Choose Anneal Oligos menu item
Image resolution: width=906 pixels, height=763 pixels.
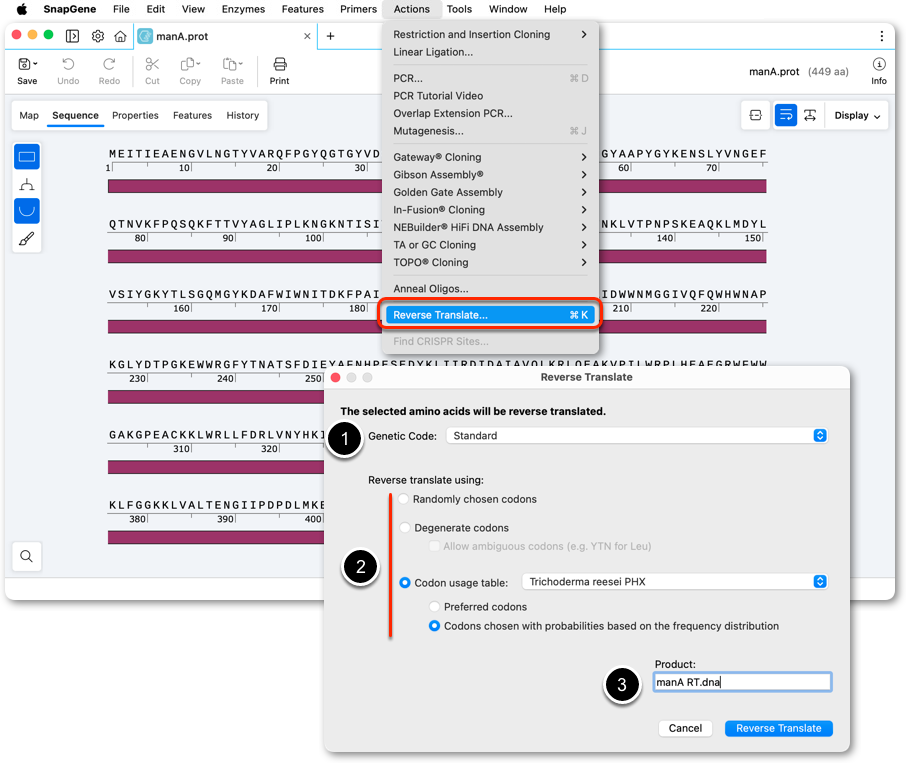[490, 289]
